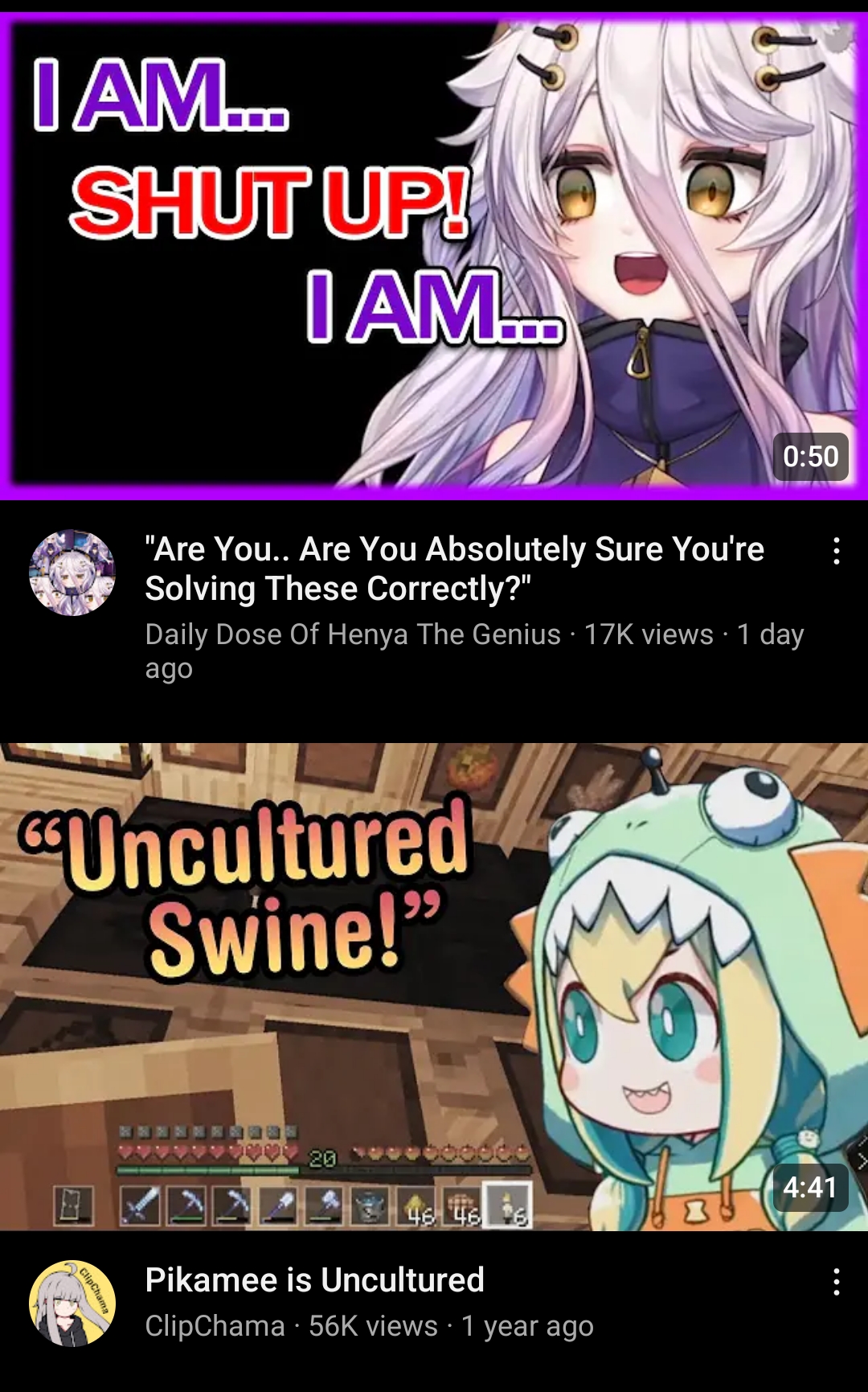Click the red "SHUT UP!" thumbnail text
The image size is (868, 1392).
tap(272, 203)
